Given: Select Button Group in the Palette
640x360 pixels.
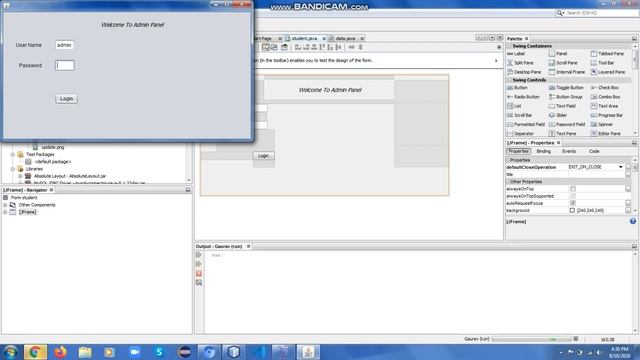Looking at the screenshot, I should (565, 97).
